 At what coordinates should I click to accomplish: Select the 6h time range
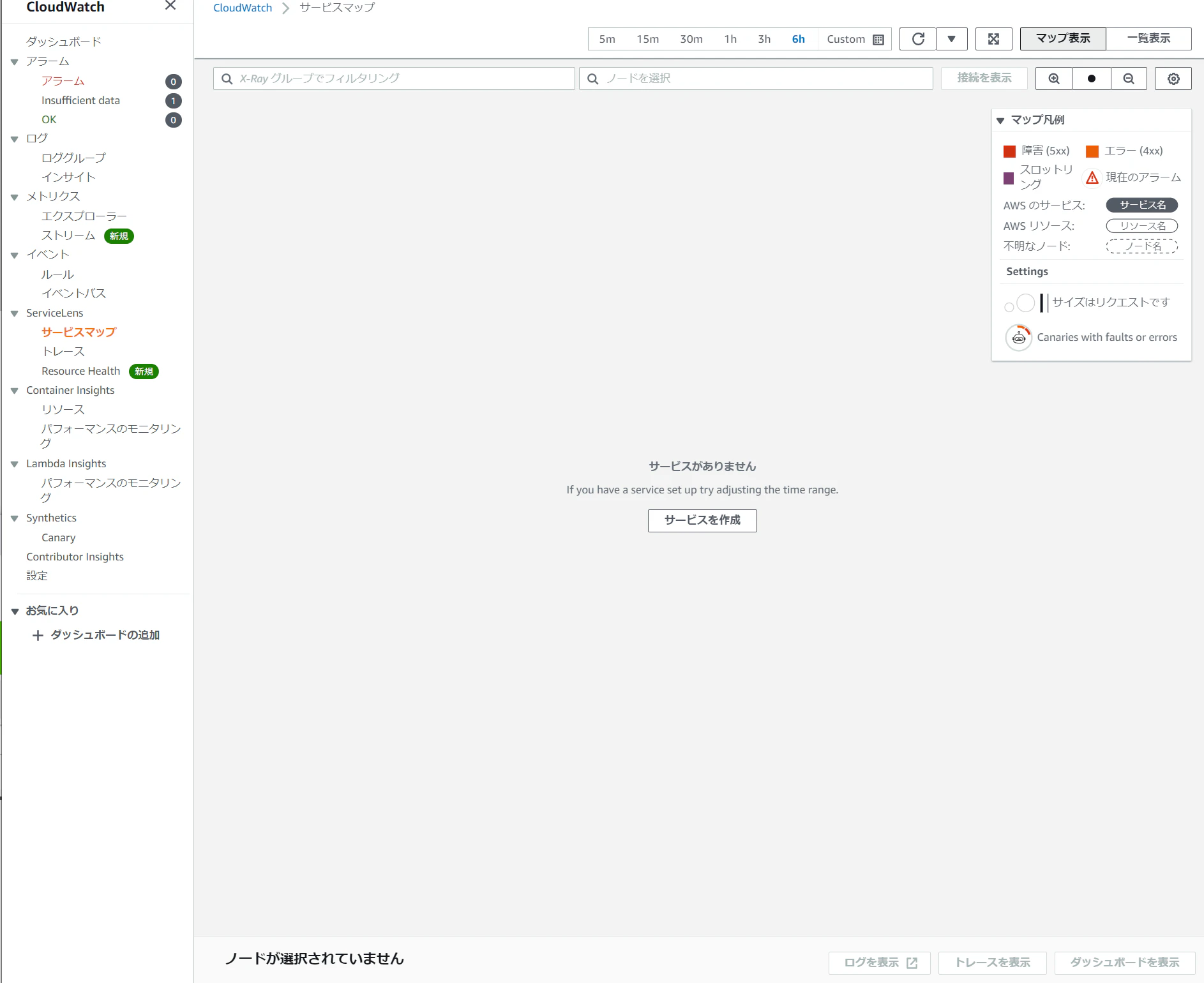tap(798, 39)
